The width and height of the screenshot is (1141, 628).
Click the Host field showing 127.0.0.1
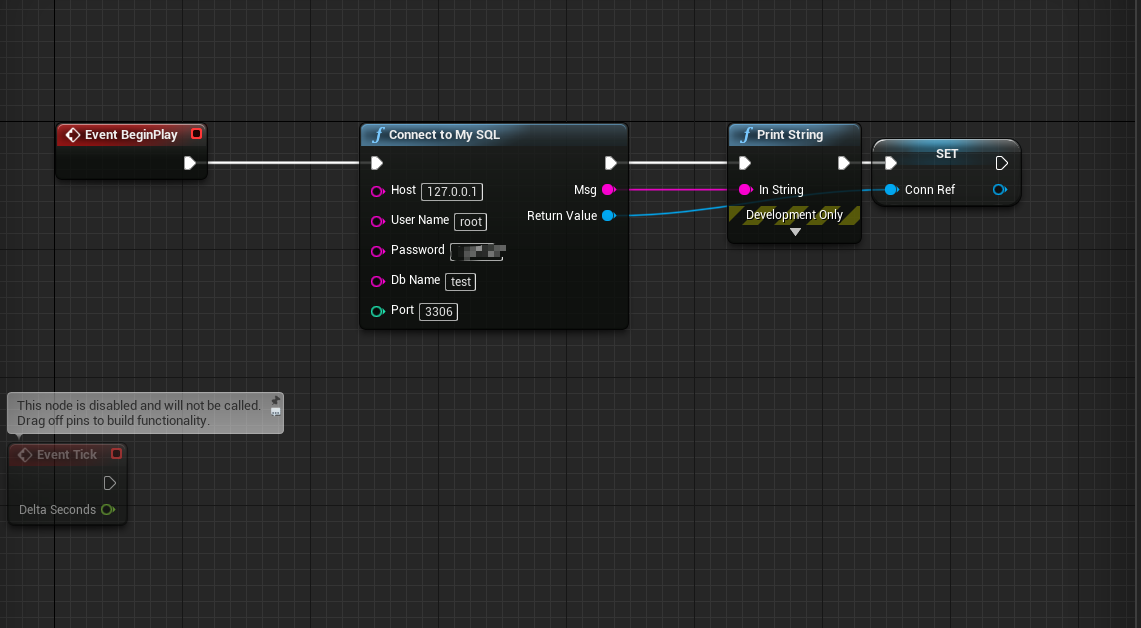point(452,191)
